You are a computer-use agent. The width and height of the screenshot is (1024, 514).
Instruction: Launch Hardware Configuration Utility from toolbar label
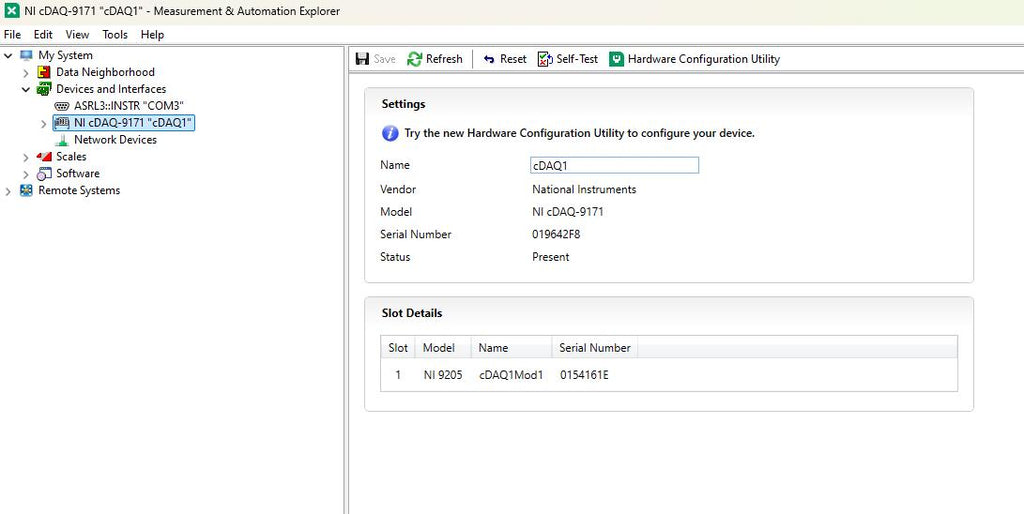(704, 59)
